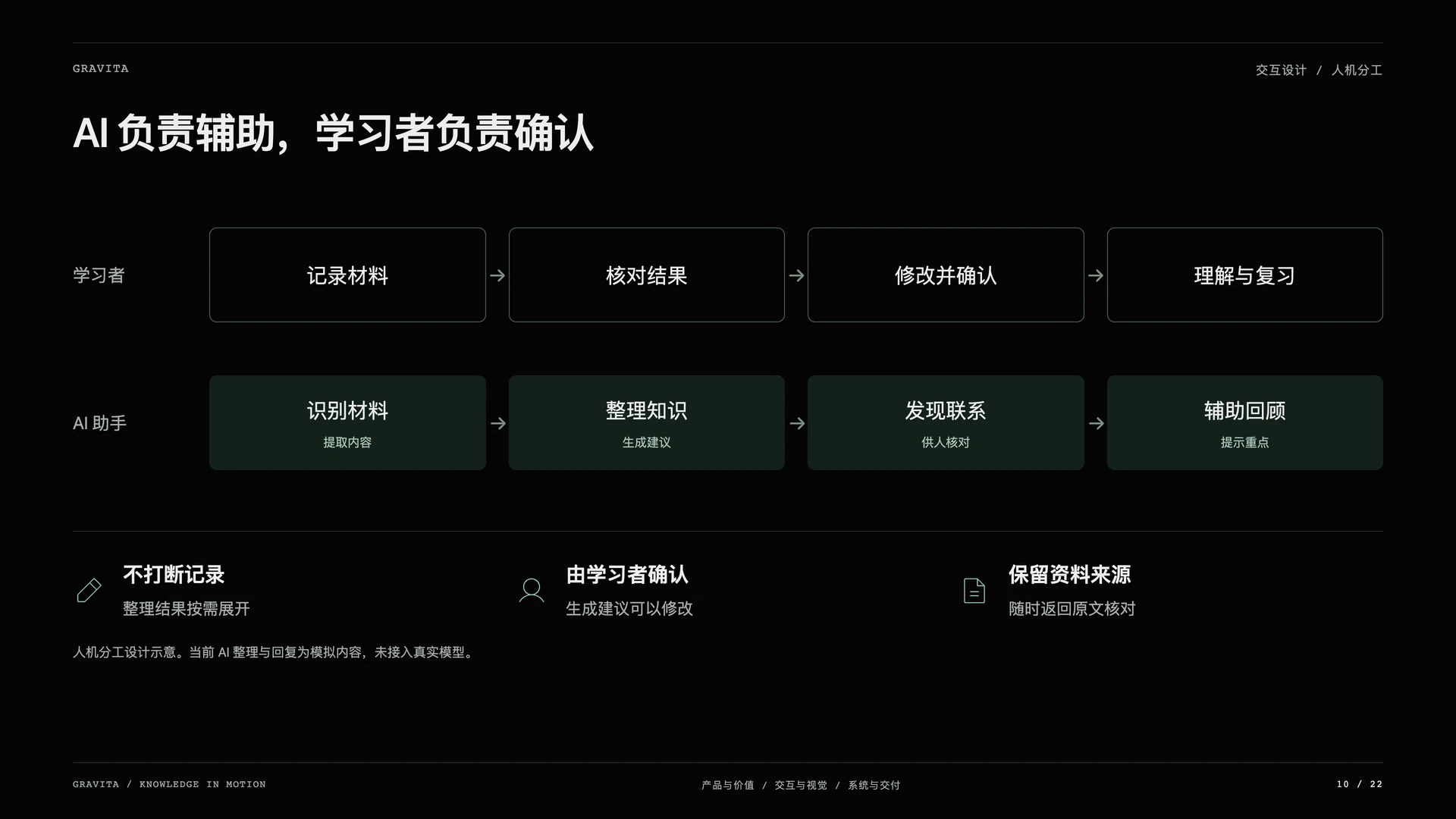The width and height of the screenshot is (1456, 819).
Task: Click the document icon beside 保留资料来源
Action: point(974,591)
